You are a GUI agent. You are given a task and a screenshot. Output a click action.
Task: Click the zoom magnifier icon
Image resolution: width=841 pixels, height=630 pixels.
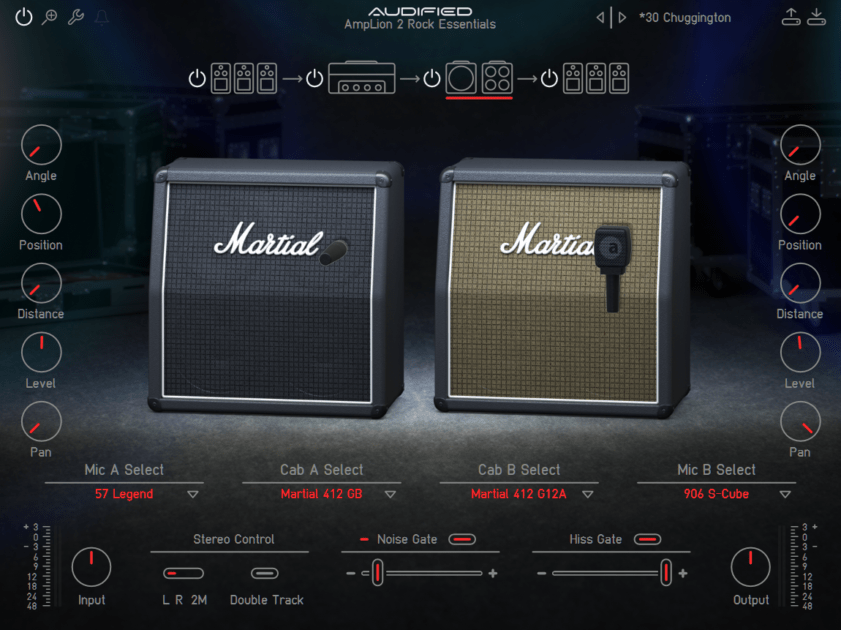pos(49,17)
